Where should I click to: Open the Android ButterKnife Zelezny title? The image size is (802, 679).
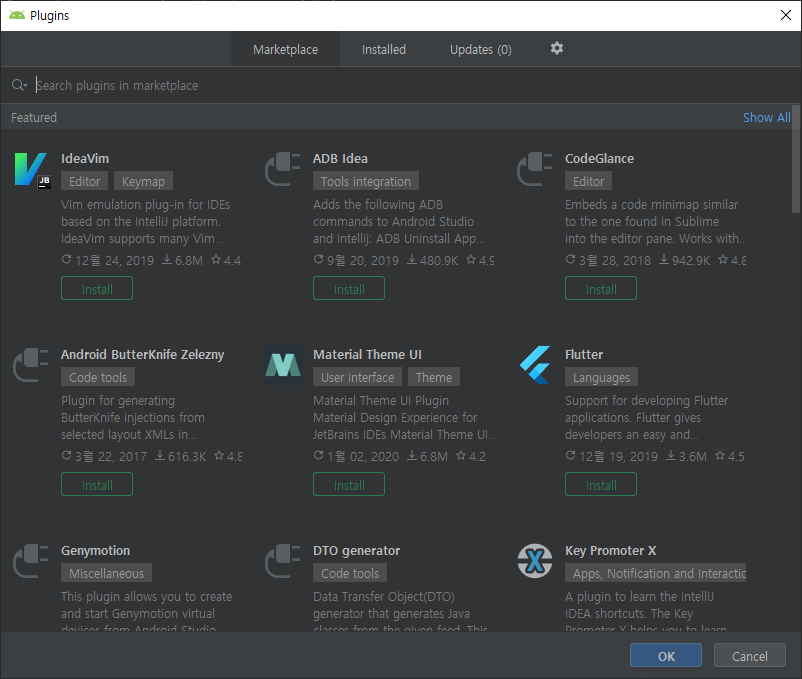click(x=143, y=354)
